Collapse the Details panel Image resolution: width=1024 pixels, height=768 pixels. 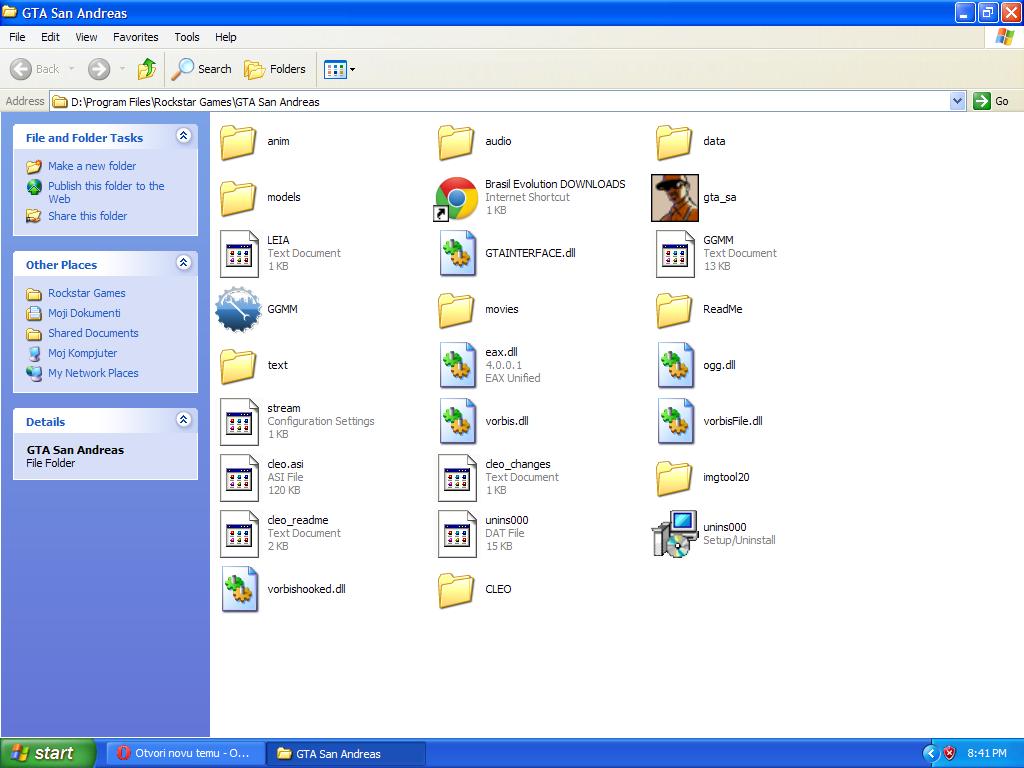[183, 420]
